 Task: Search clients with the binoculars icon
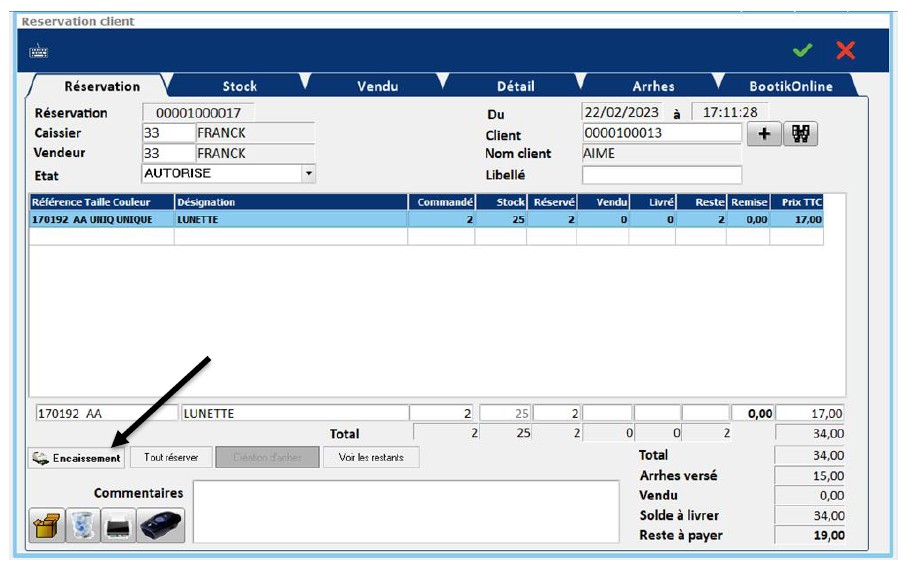799,134
